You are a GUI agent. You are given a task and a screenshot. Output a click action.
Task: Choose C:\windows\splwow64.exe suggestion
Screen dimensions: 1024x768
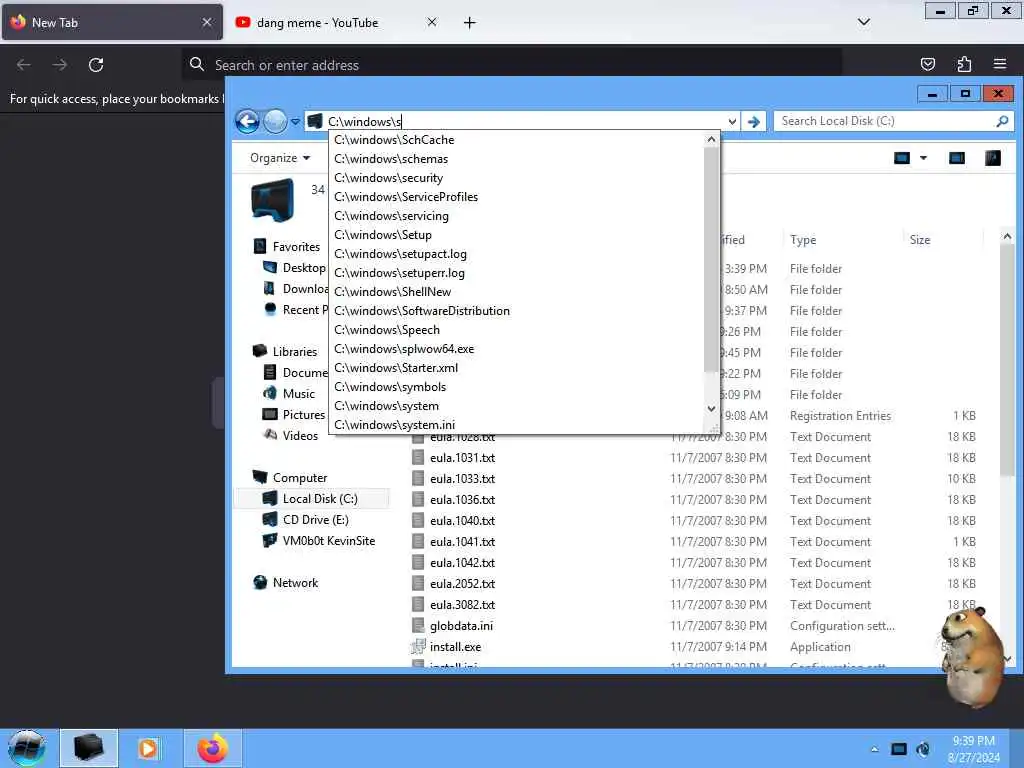click(x=516, y=349)
